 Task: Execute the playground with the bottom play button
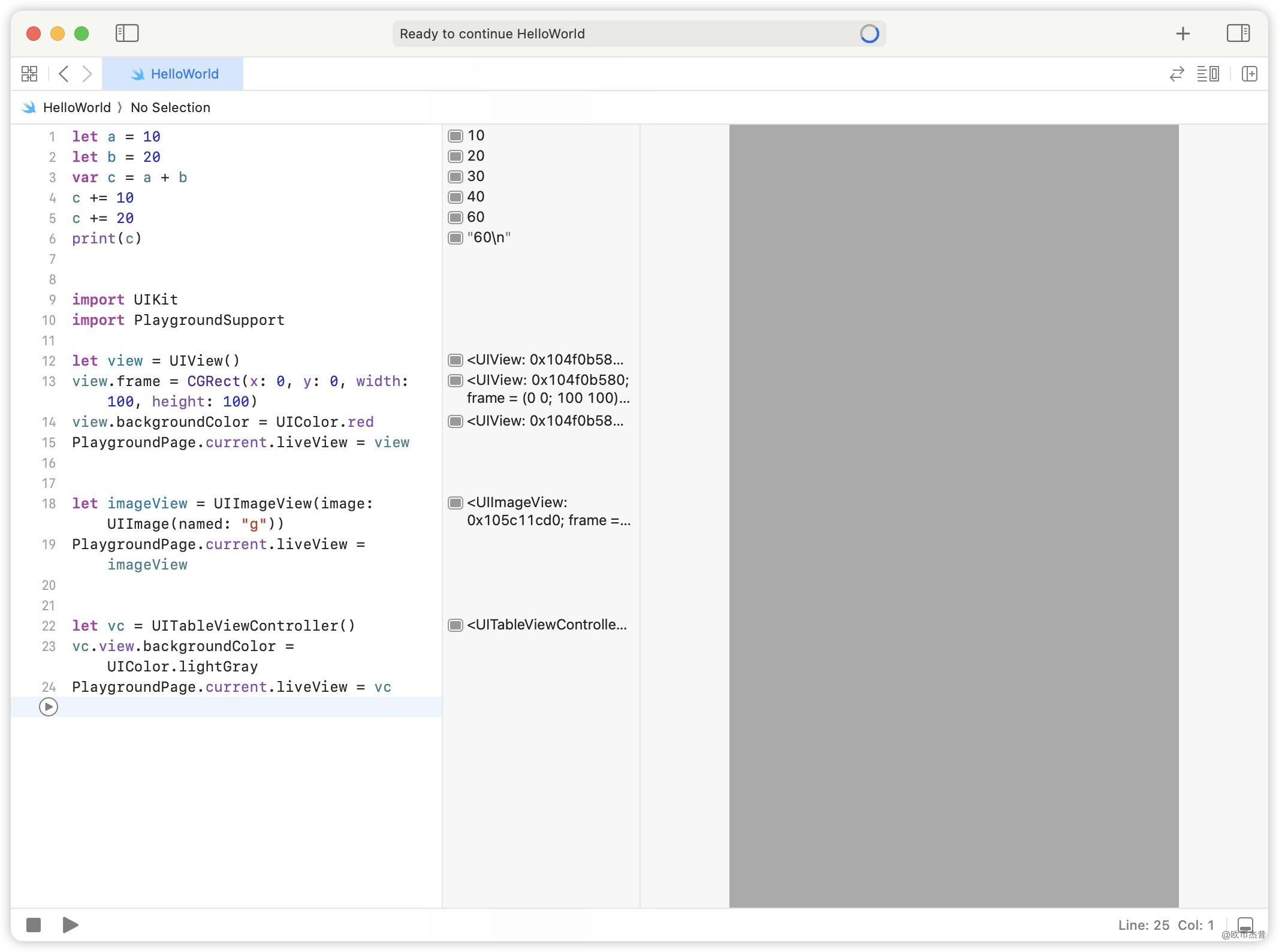coord(71,925)
